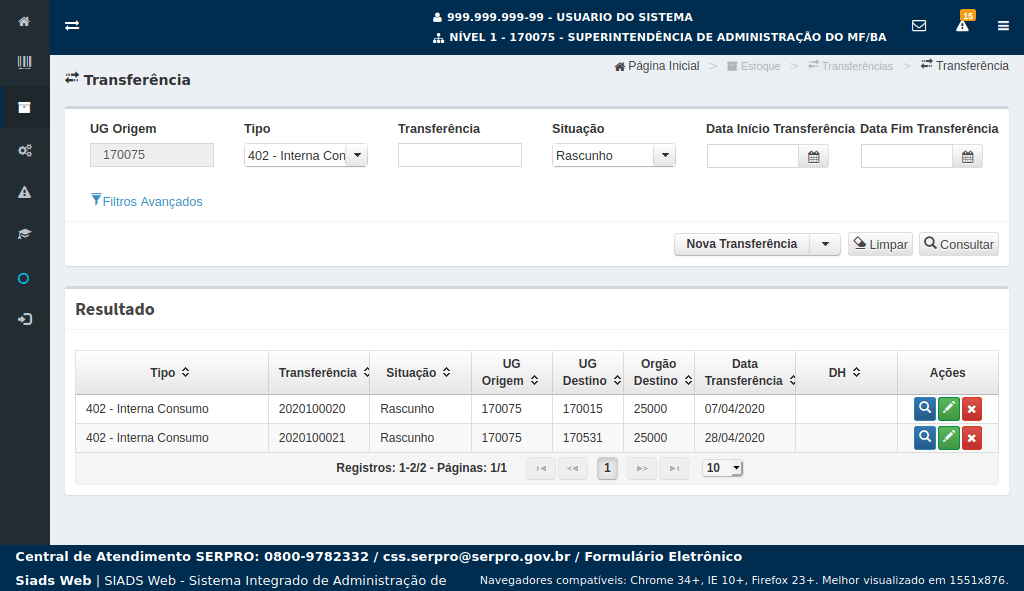Open Filtros Avançados link
This screenshot has height=591, width=1024.
tap(147, 201)
